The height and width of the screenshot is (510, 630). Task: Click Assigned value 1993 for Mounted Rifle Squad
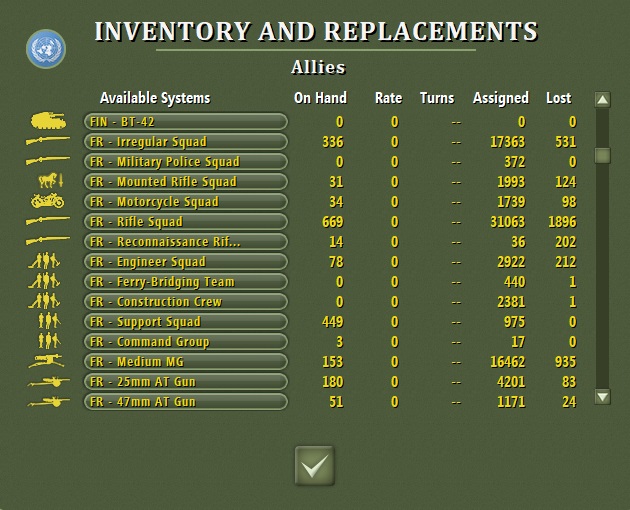pos(511,182)
